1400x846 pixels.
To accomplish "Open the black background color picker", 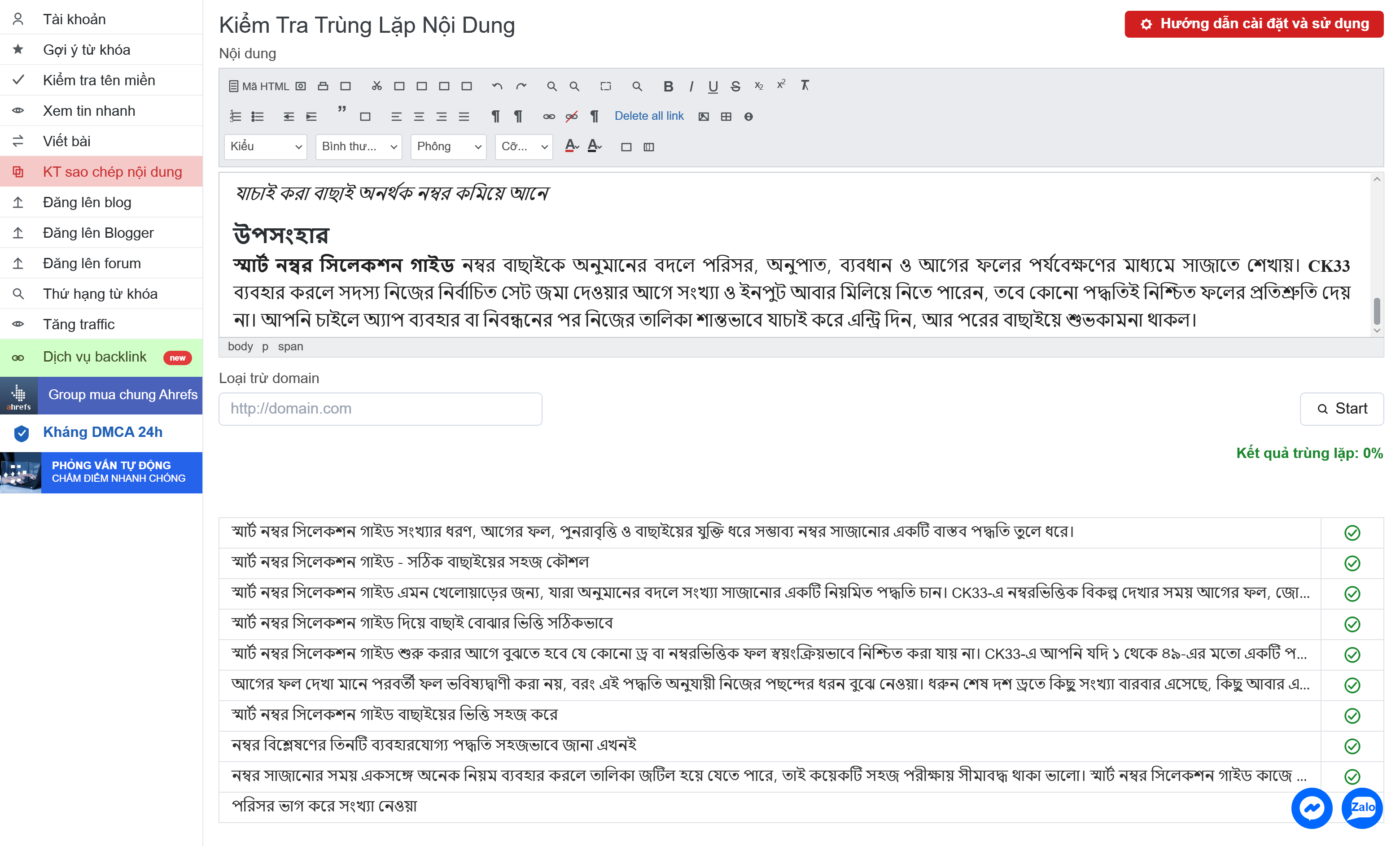I will 594,147.
